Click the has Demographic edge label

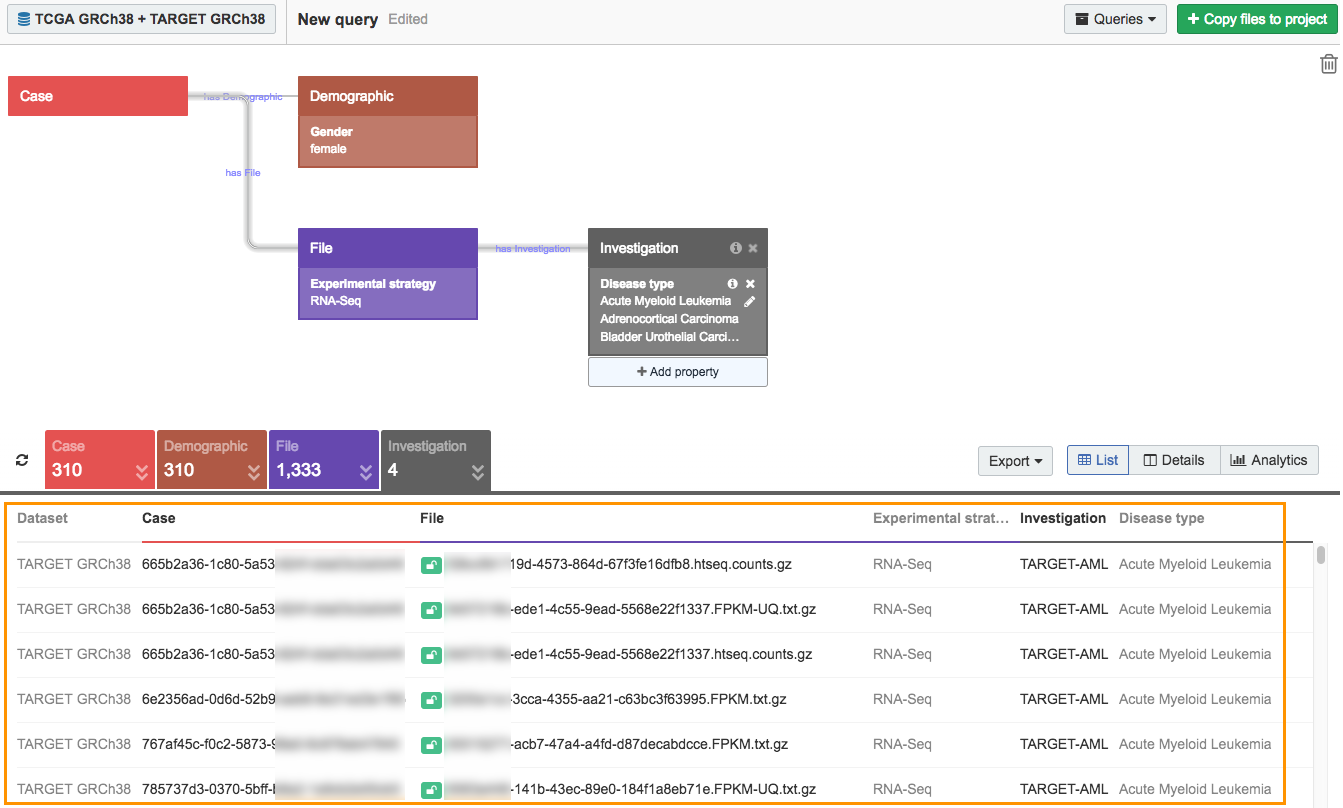[243, 97]
